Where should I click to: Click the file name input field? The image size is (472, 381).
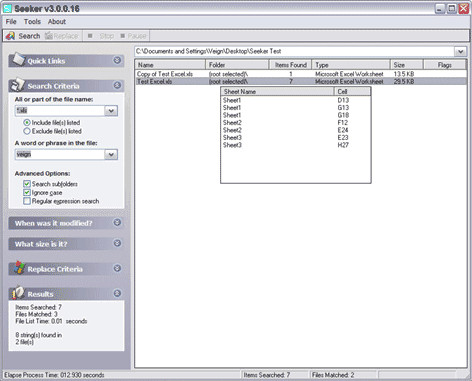(x=60, y=111)
